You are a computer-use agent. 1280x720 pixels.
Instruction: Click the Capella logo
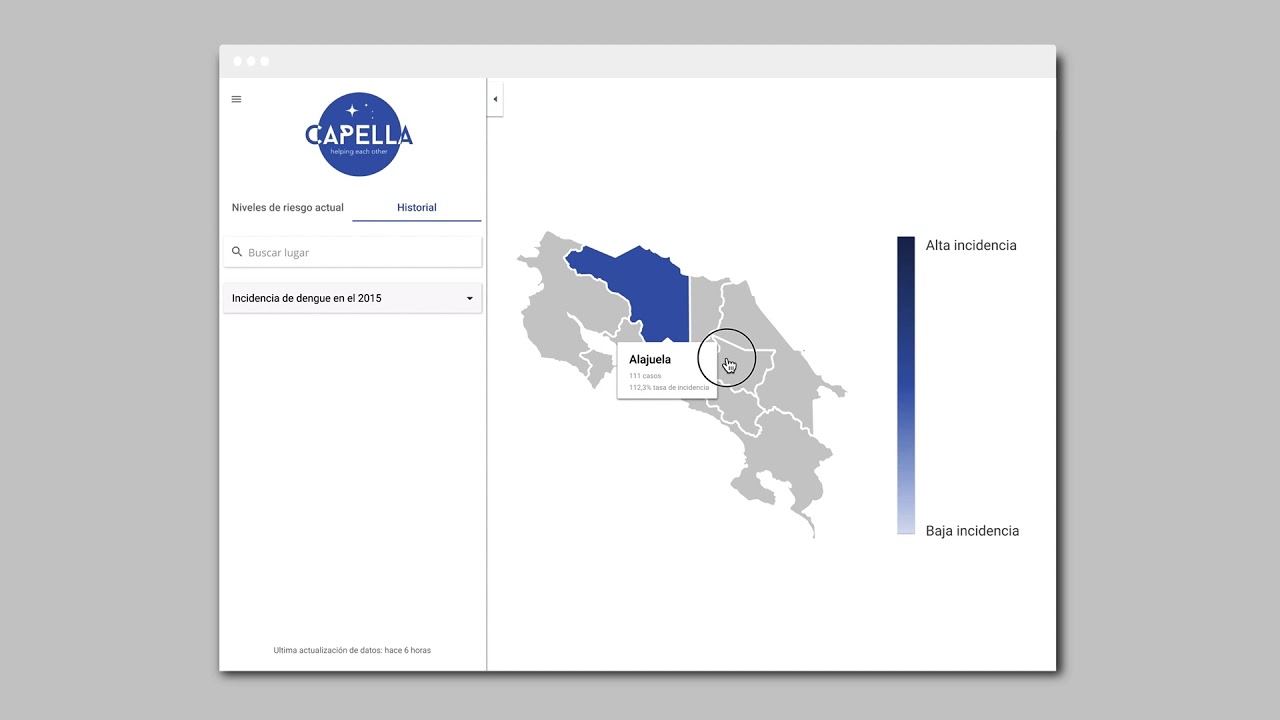pos(359,135)
